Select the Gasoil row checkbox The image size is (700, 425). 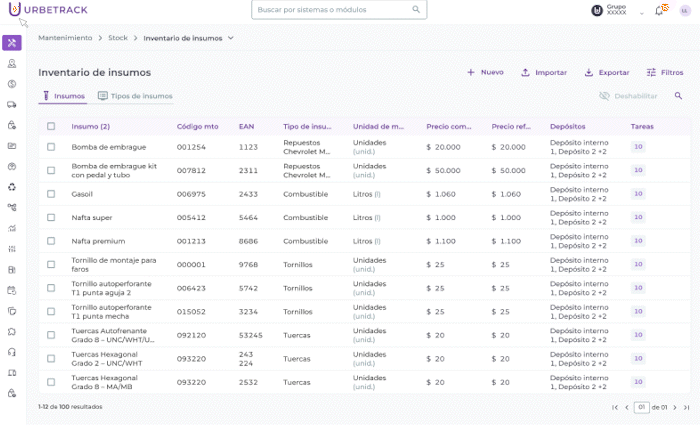(51, 194)
